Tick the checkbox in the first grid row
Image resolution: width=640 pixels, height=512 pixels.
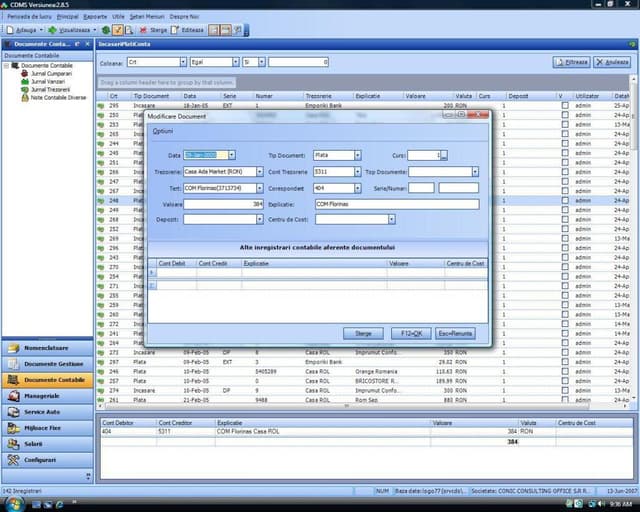(565, 105)
